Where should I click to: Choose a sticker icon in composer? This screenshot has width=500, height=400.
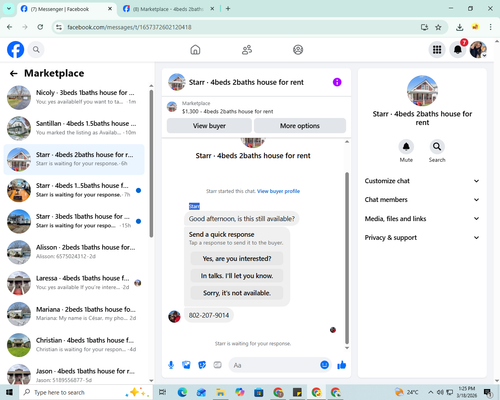202,365
